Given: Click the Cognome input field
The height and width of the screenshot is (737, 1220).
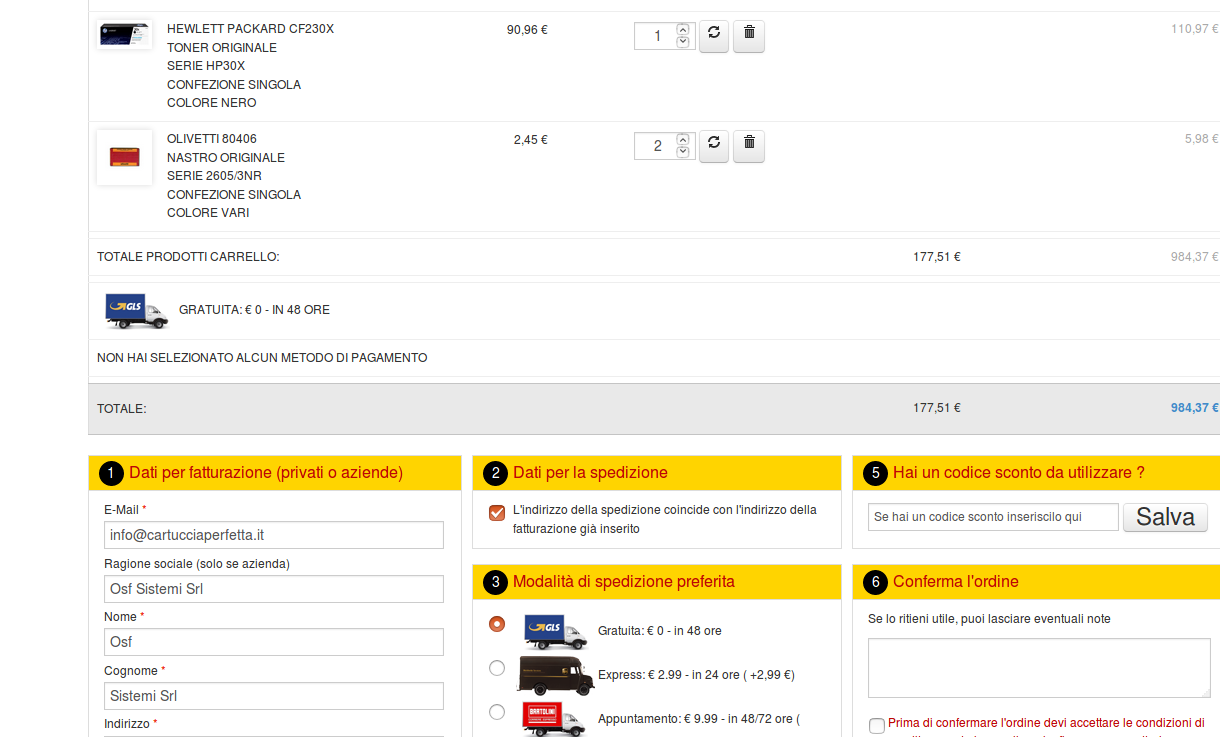Looking at the screenshot, I should point(274,696).
